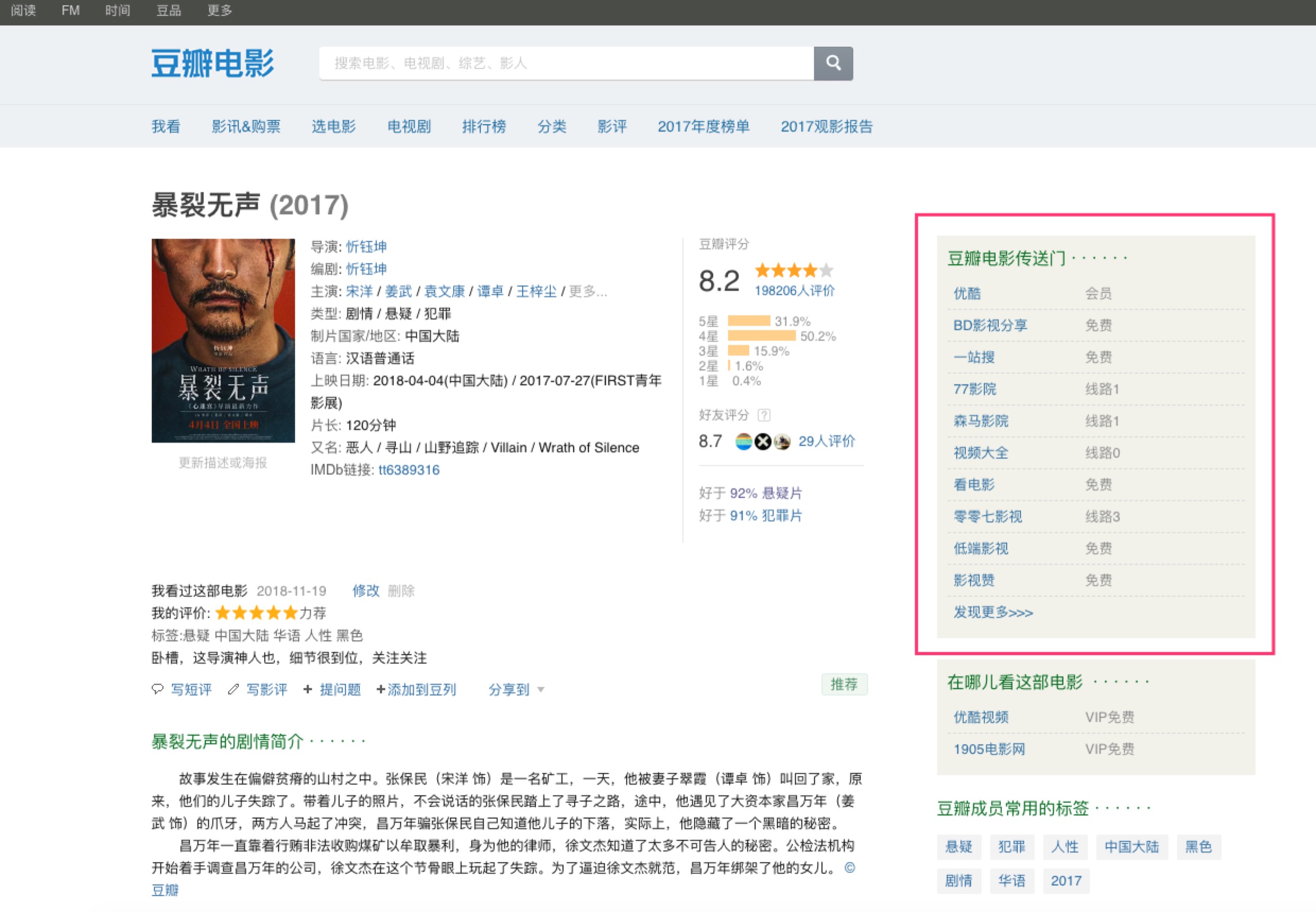
Task: Expand 更多... in the cast list
Action: click(x=587, y=291)
